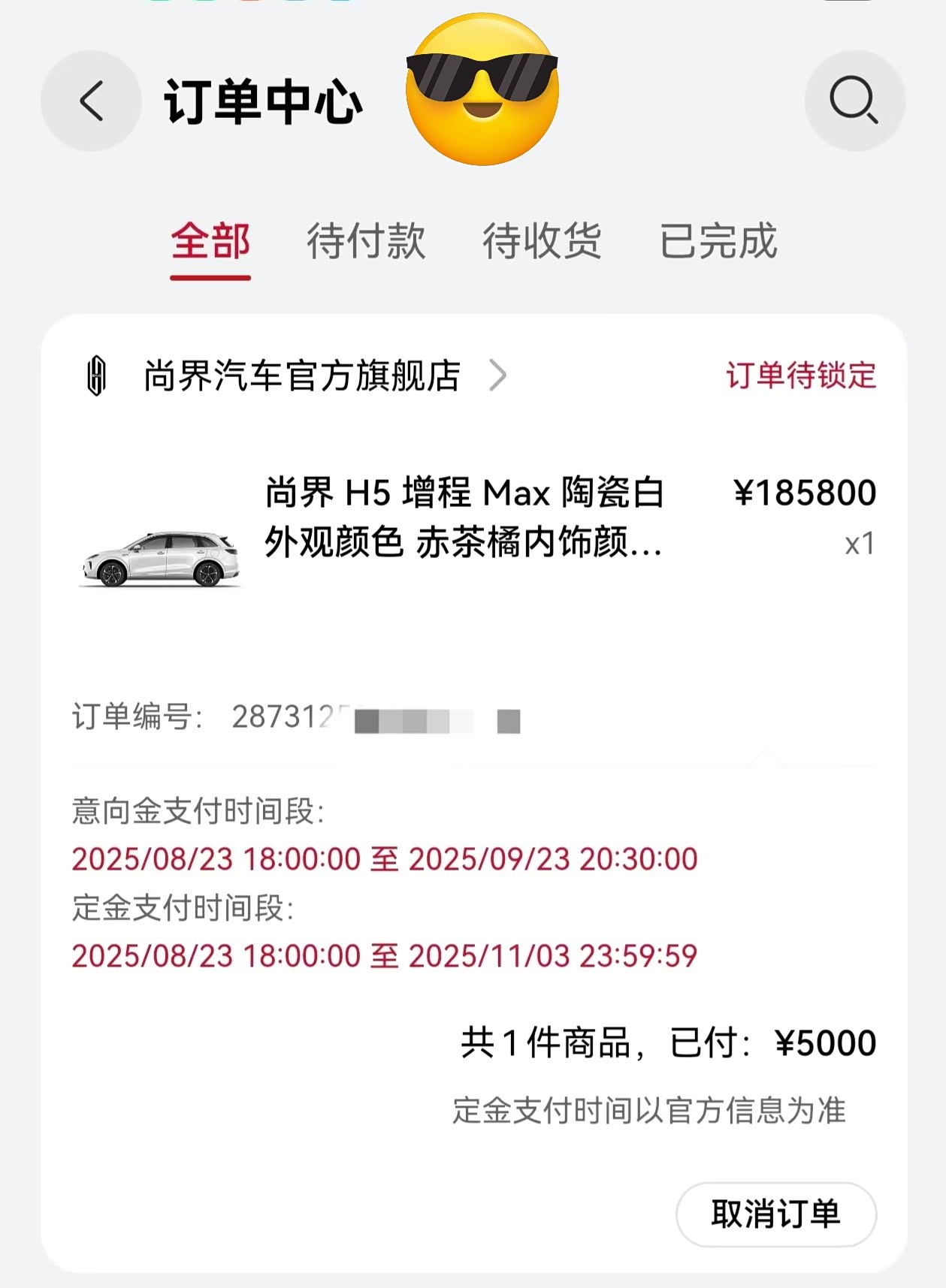Tap the ¥185800 price
946x1288 pixels.
[x=805, y=493]
